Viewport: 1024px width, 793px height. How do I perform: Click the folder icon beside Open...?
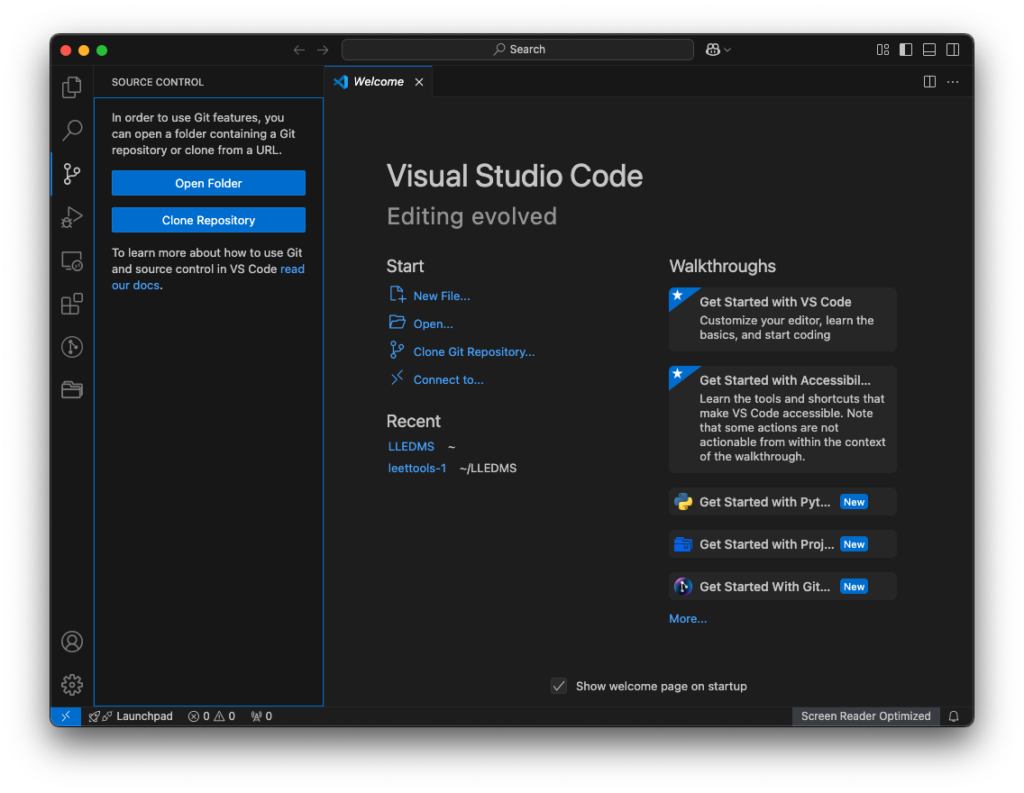coord(397,322)
